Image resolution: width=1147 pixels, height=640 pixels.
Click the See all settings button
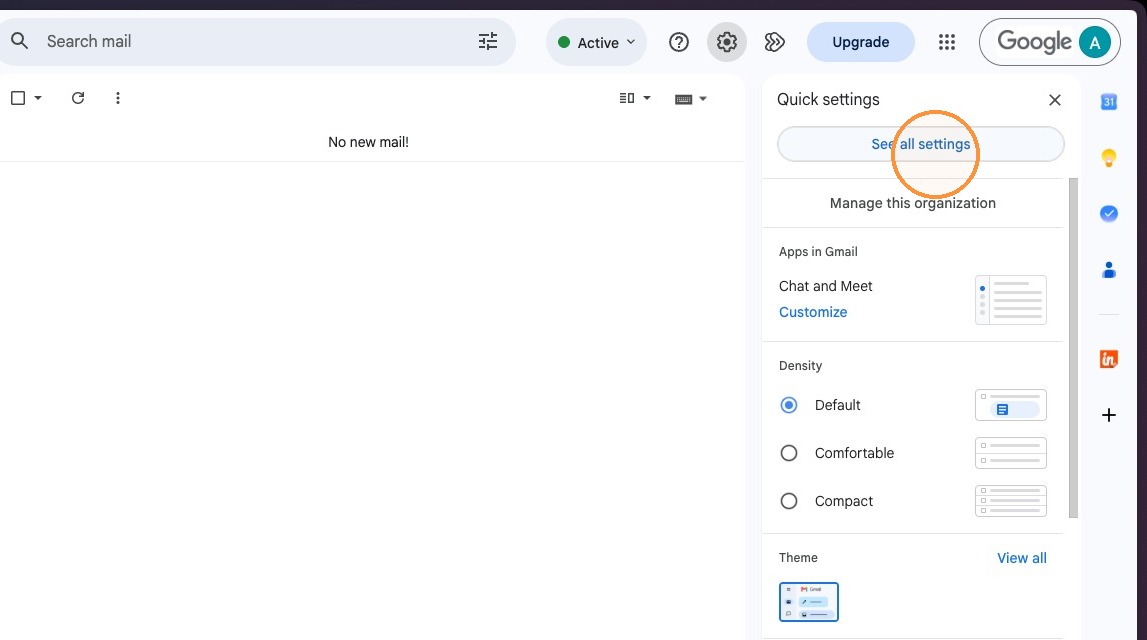pos(920,144)
